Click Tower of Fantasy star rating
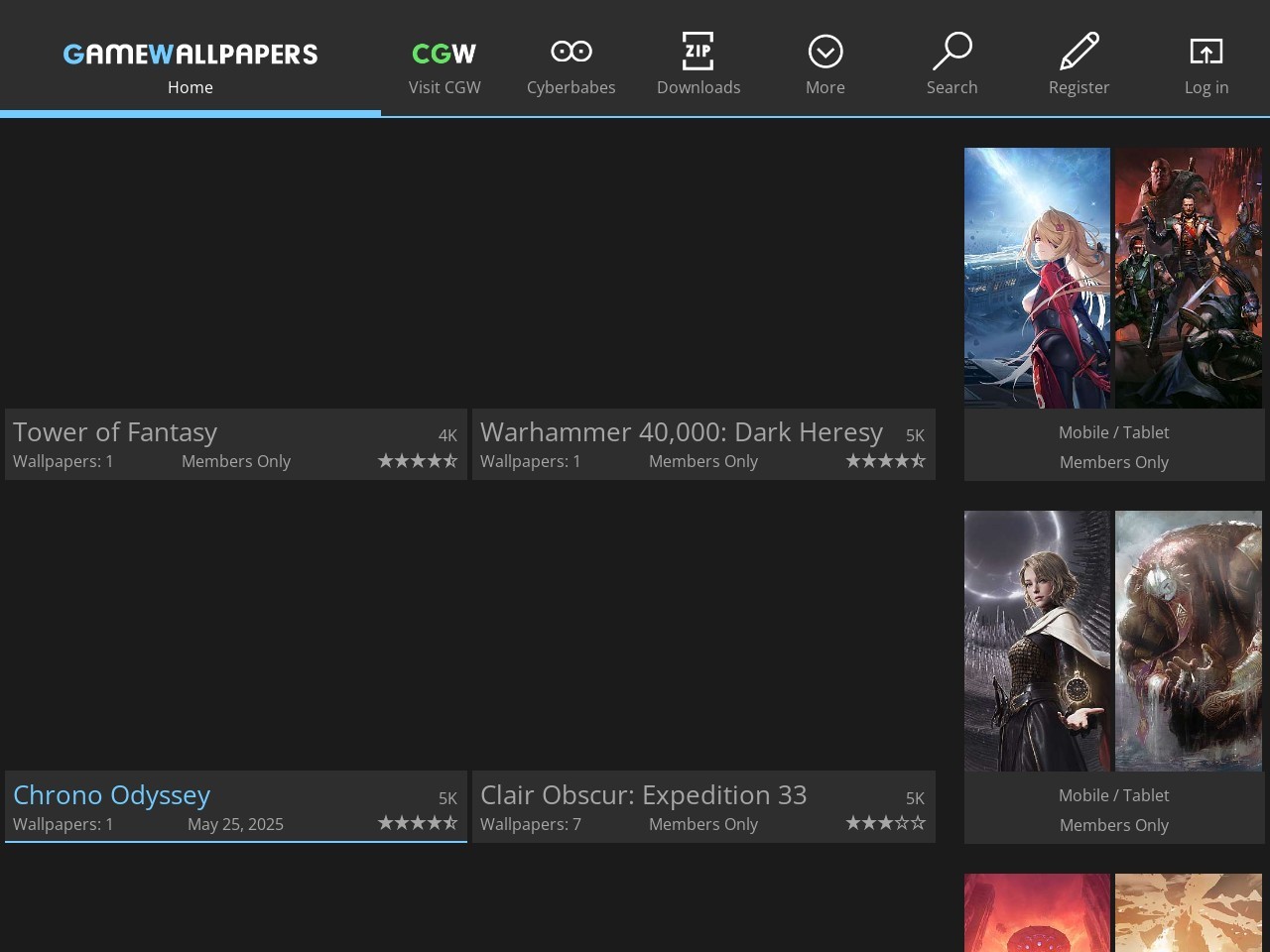This screenshot has height=952, width=1270. 418,461
